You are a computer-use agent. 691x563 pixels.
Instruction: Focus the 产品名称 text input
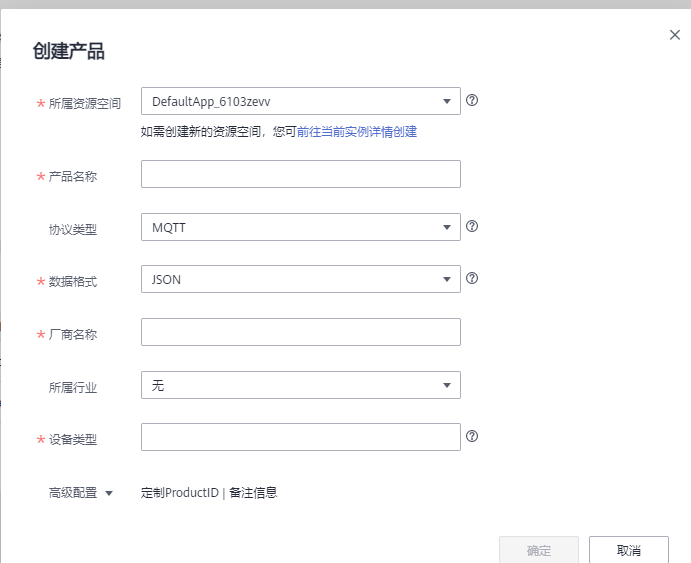point(300,174)
